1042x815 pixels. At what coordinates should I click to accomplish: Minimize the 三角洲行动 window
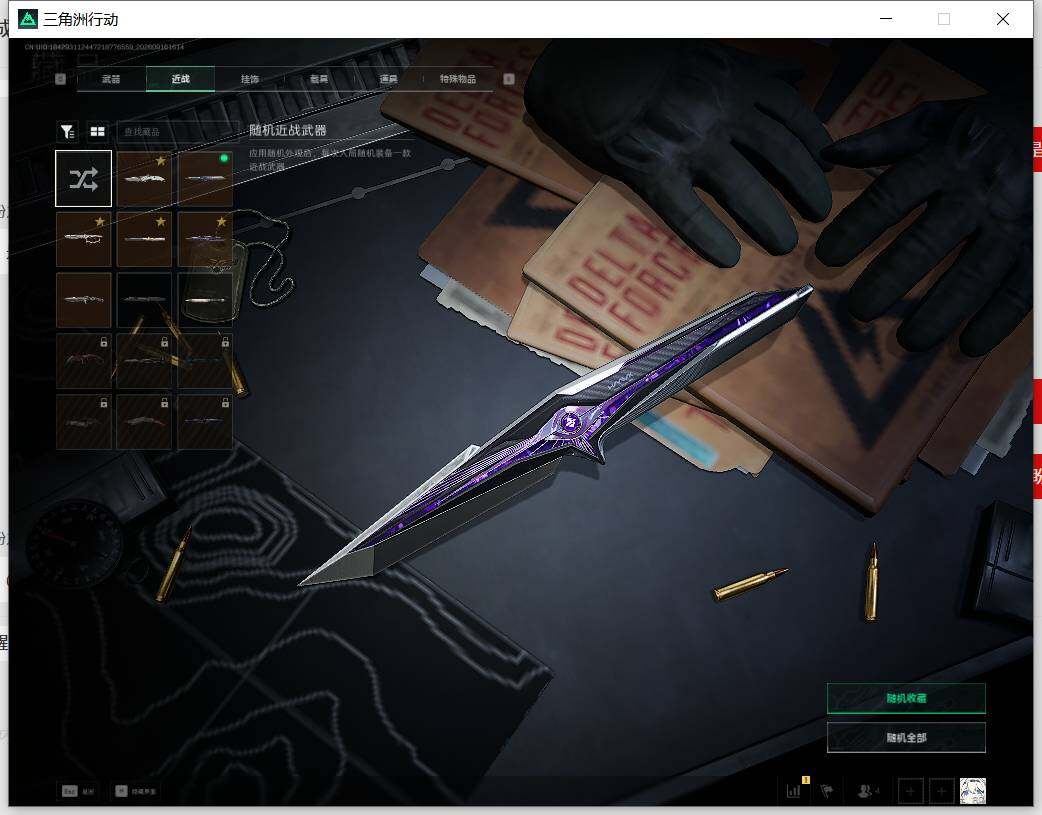886,19
